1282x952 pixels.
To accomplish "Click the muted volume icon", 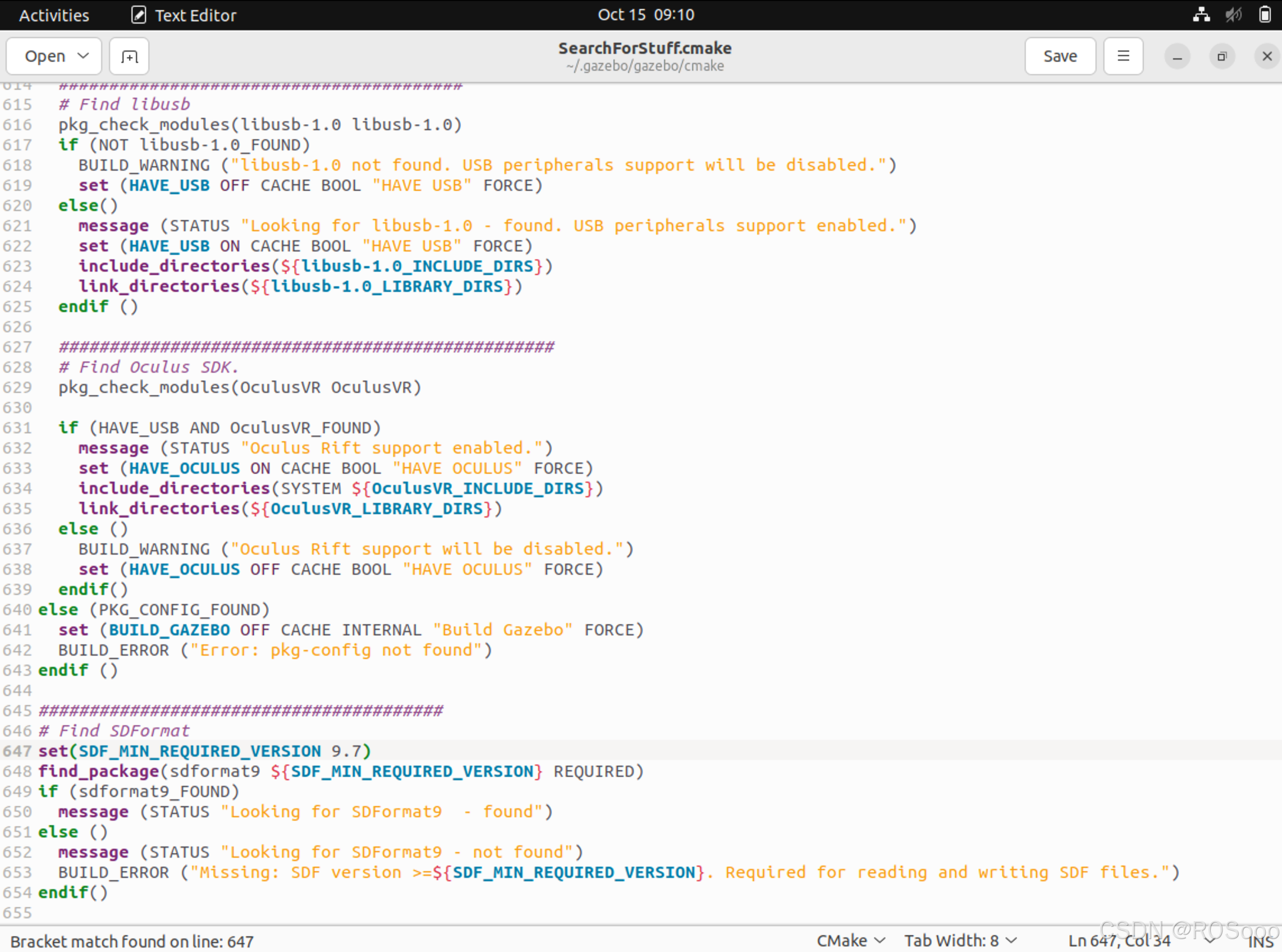I will coord(1233,15).
